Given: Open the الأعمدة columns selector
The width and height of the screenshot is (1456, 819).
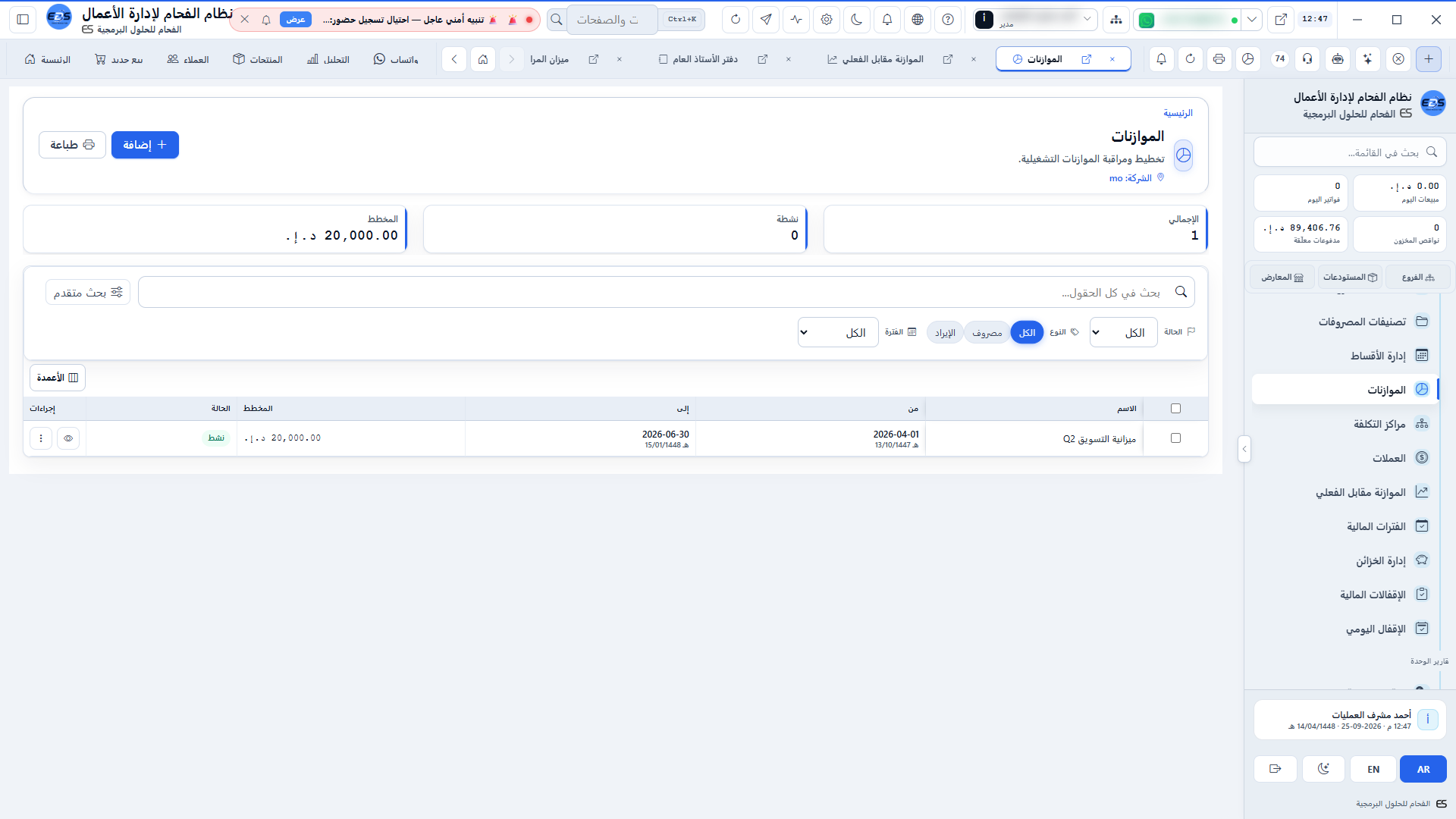Looking at the screenshot, I should [x=58, y=378].
